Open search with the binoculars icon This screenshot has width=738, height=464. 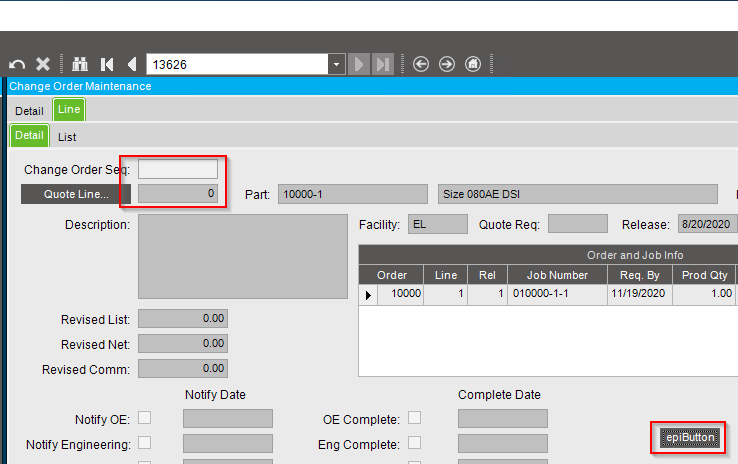click(80, 64)
